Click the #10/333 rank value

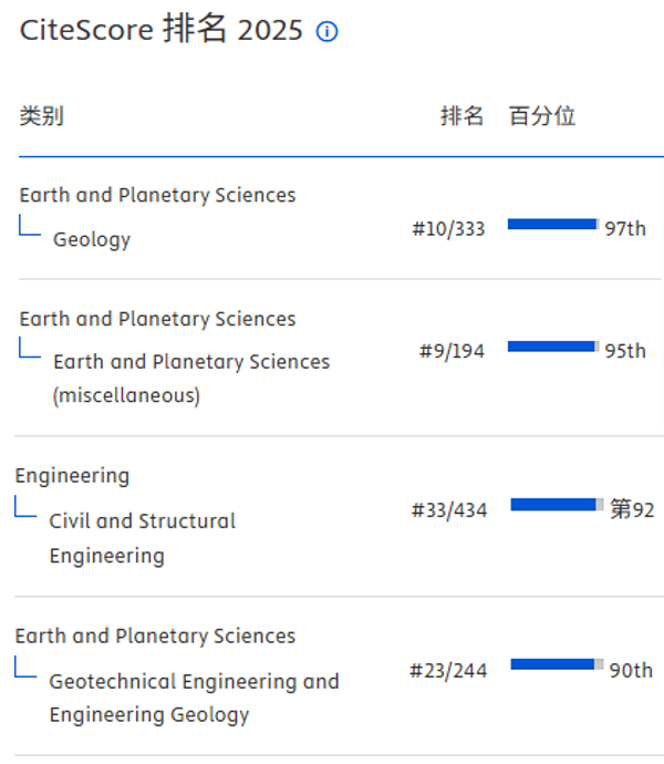pos(449,229)
